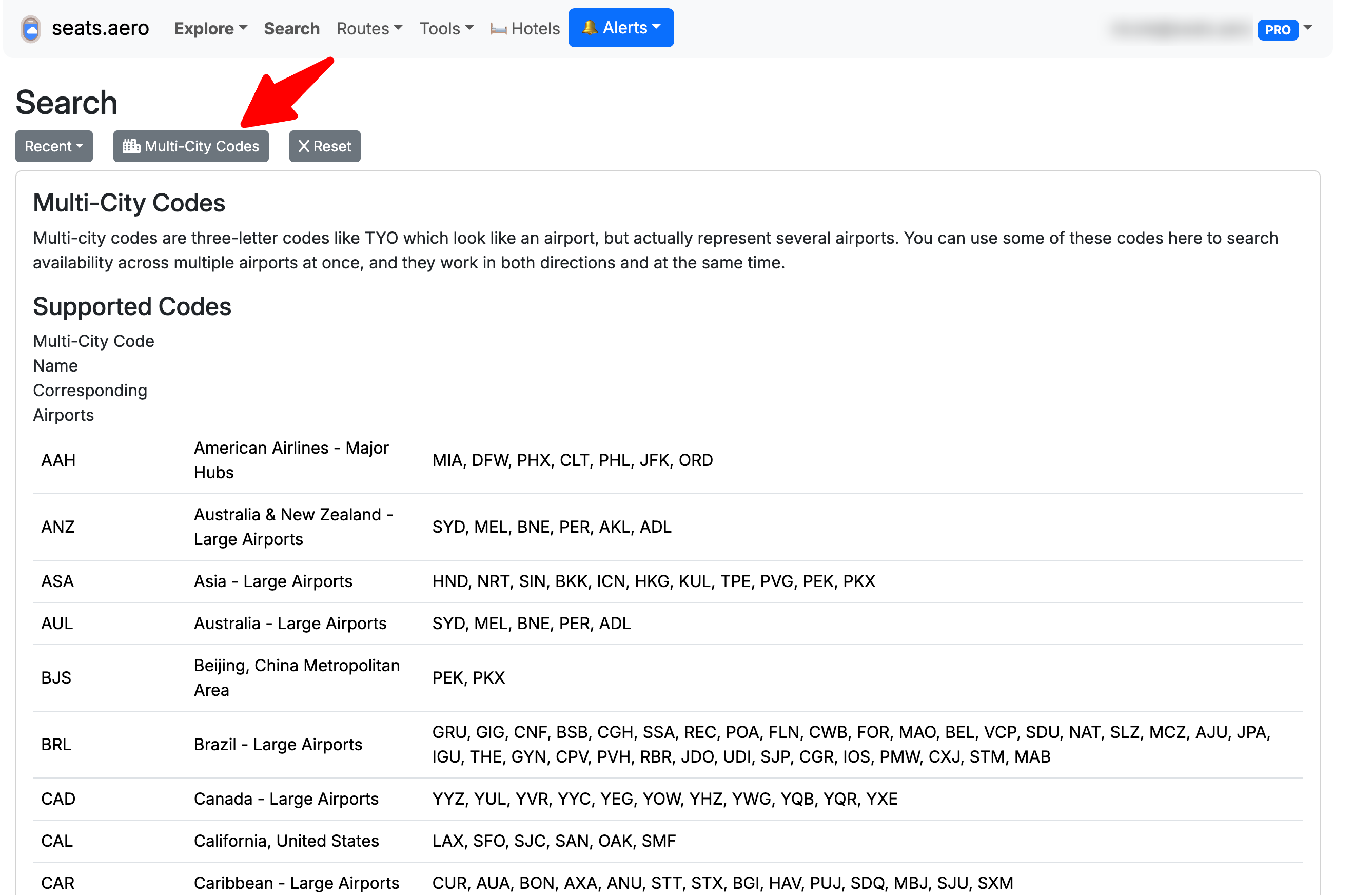Image resolution: width=1372 pixels, height=895 pixels.
Task: Select the ANZ code cell
Action: tap(57, 527)
